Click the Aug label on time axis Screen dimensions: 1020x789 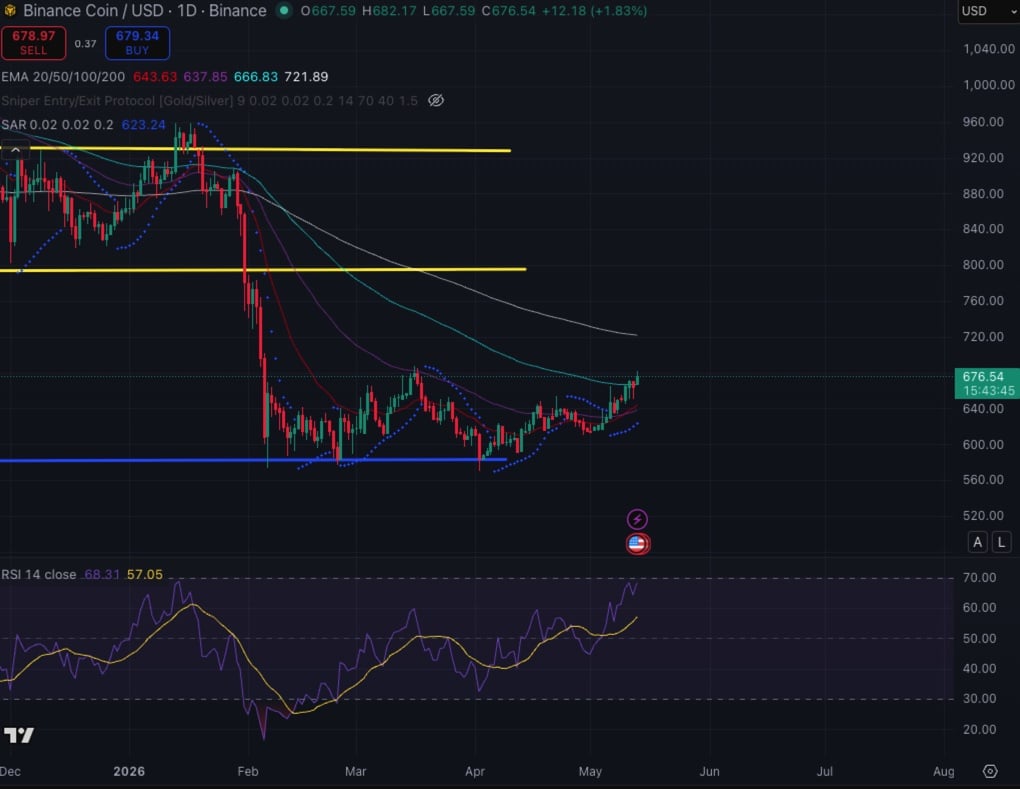(943, 771)
